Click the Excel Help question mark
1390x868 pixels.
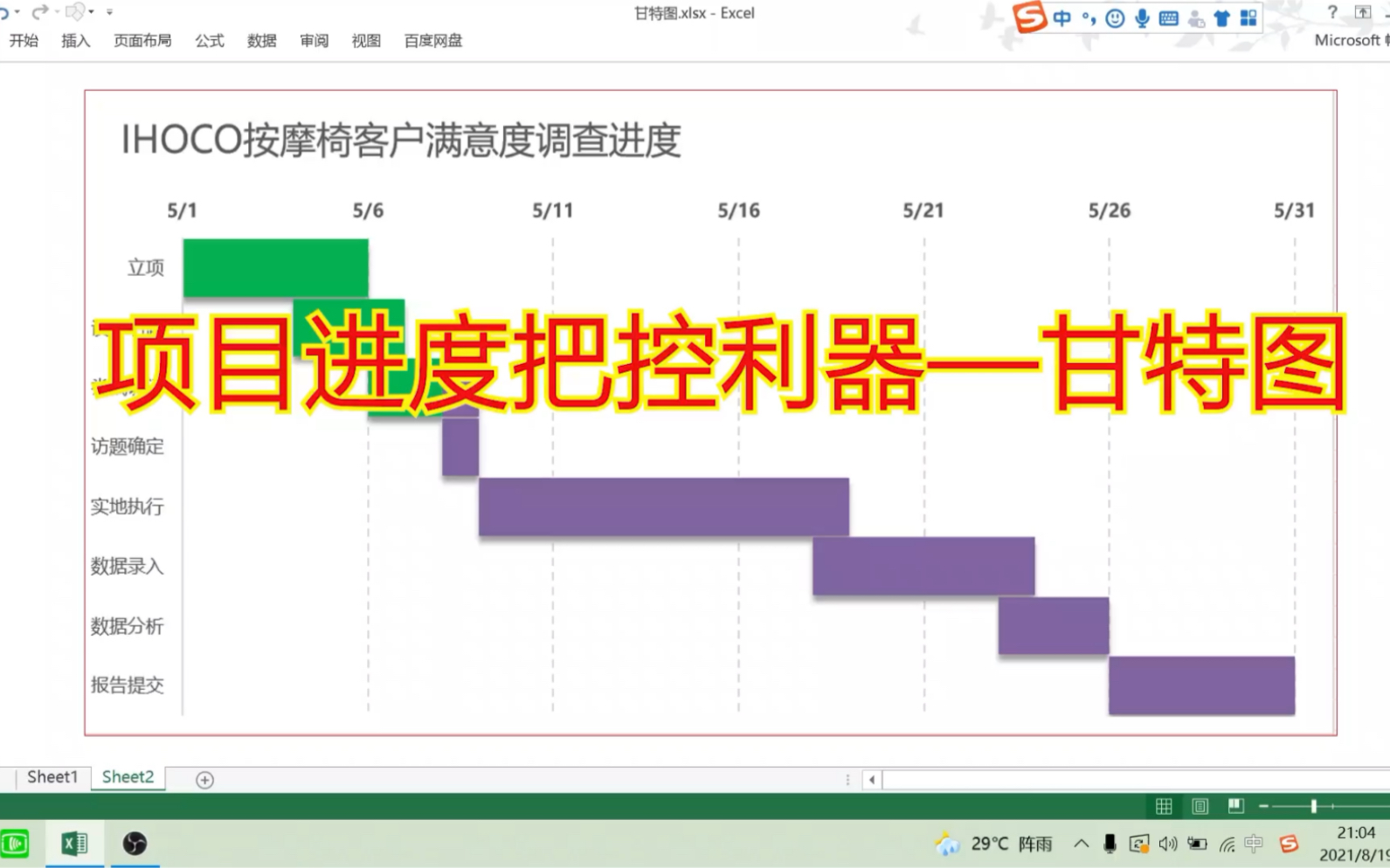pos(1331,12)
